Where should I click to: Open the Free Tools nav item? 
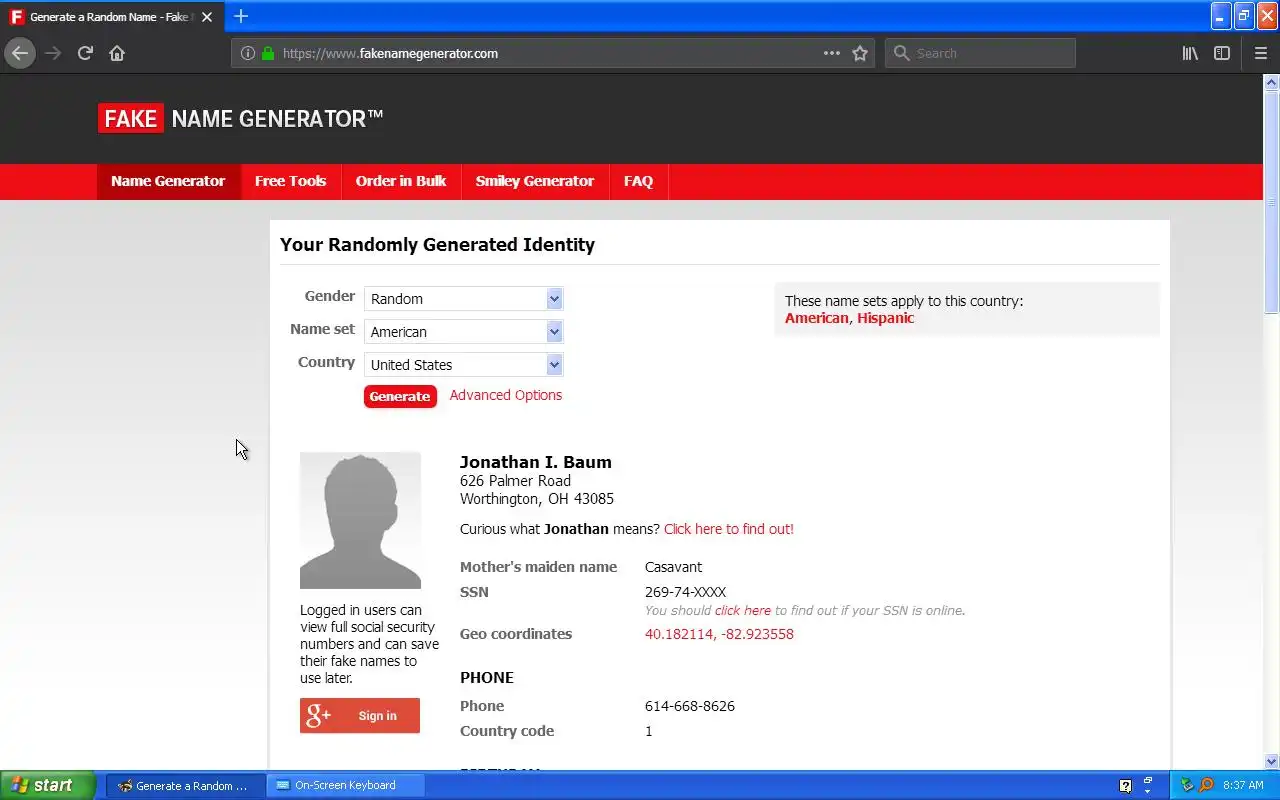point(290,181)
